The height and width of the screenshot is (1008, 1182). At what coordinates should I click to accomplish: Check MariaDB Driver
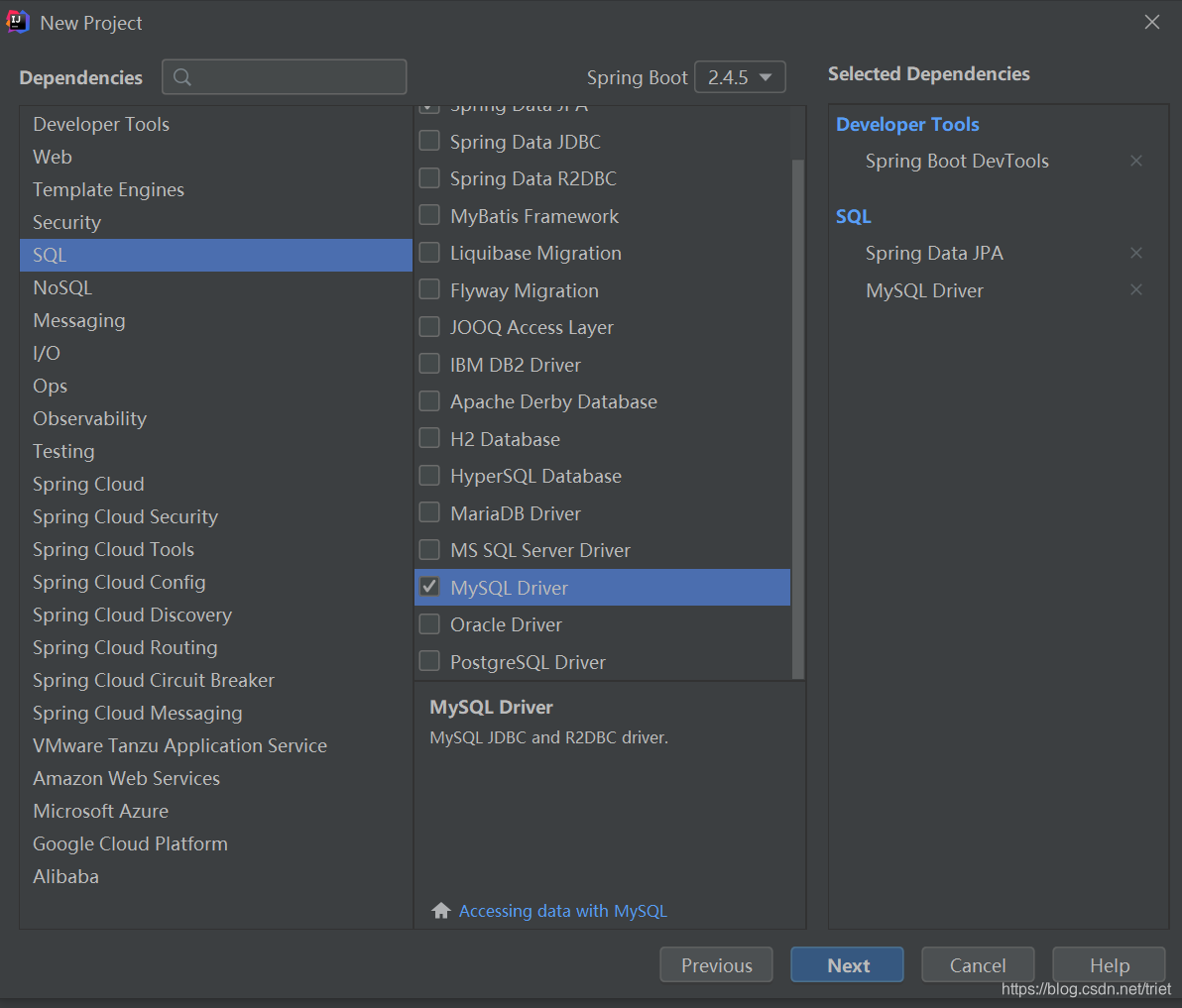(429, 512)
